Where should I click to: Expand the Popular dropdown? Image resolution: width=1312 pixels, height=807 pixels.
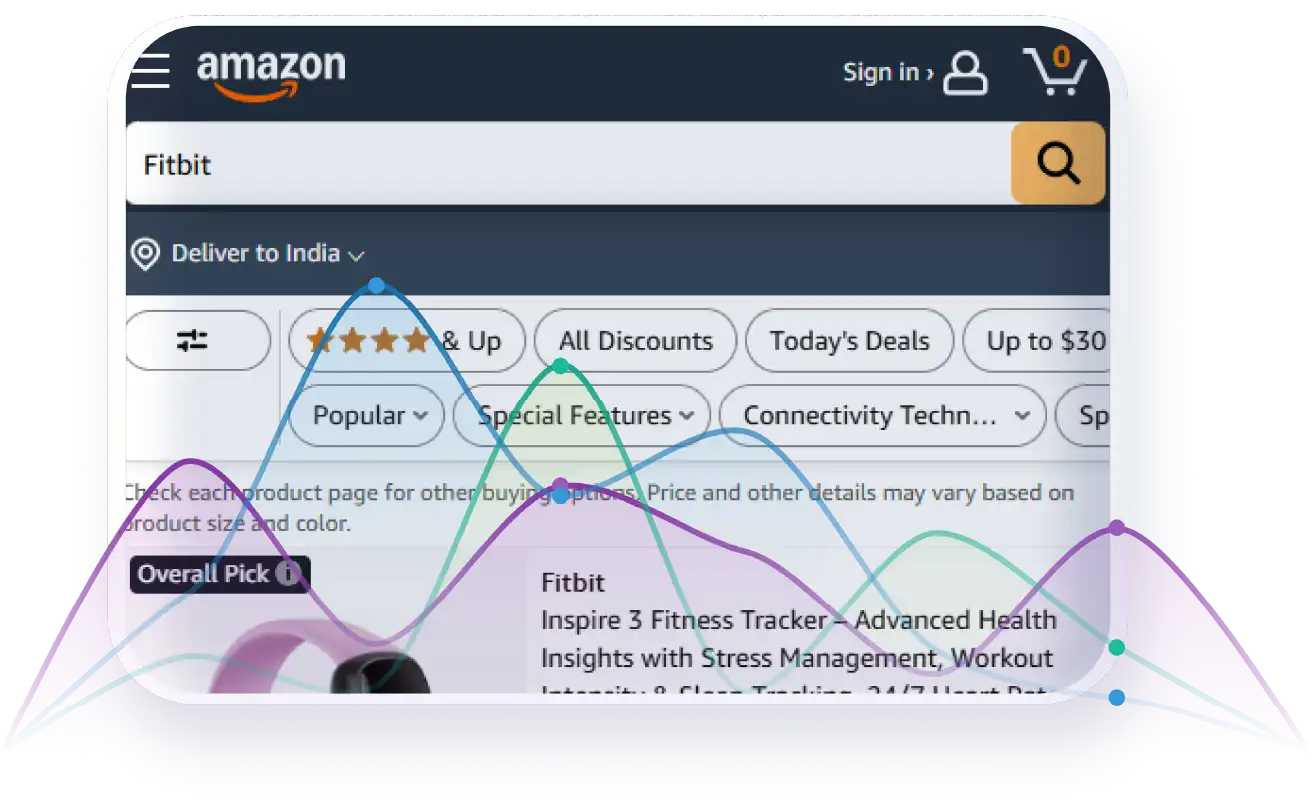coord(367,415)
